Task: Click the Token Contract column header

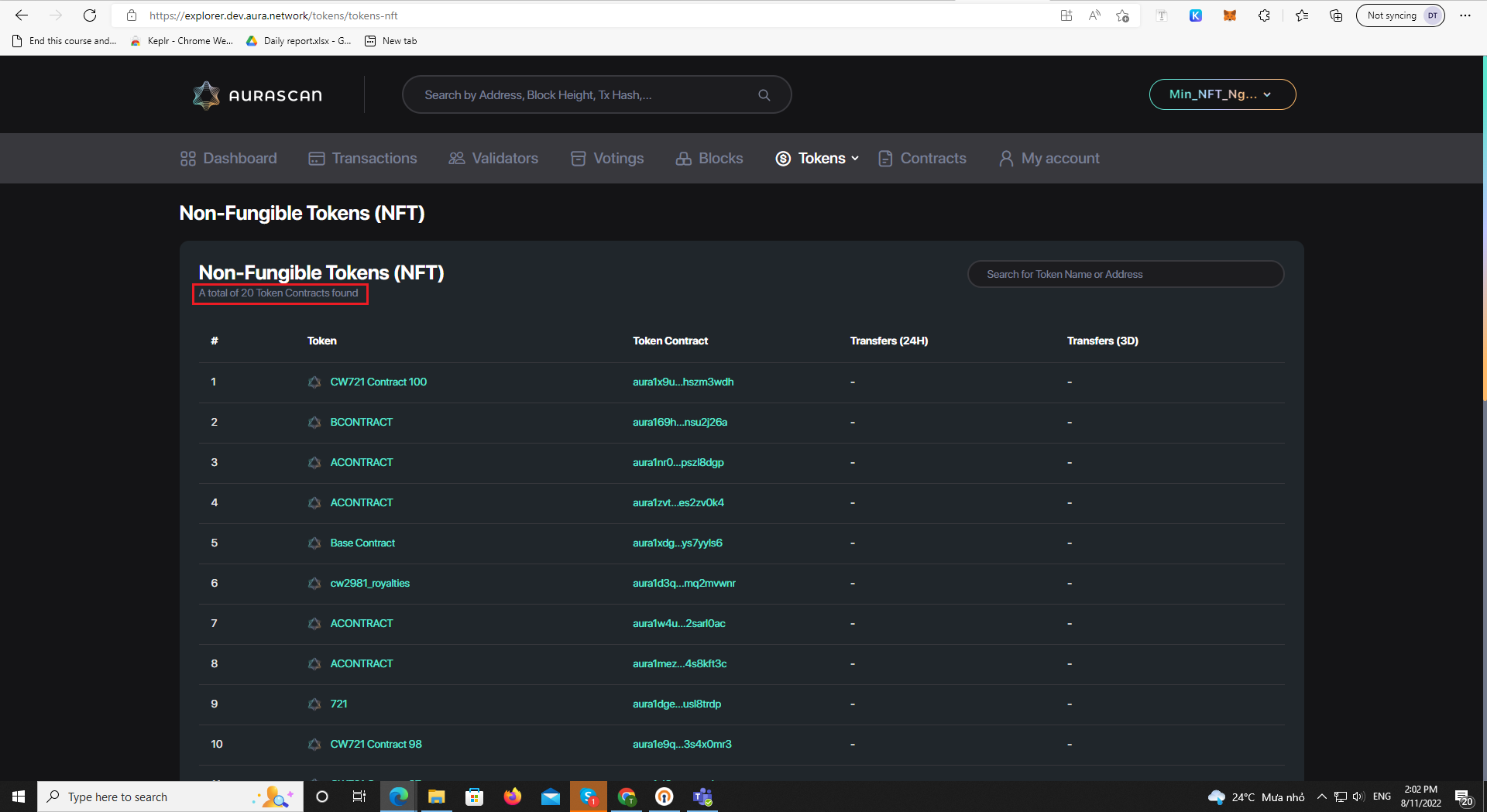Action: (671, 341)
